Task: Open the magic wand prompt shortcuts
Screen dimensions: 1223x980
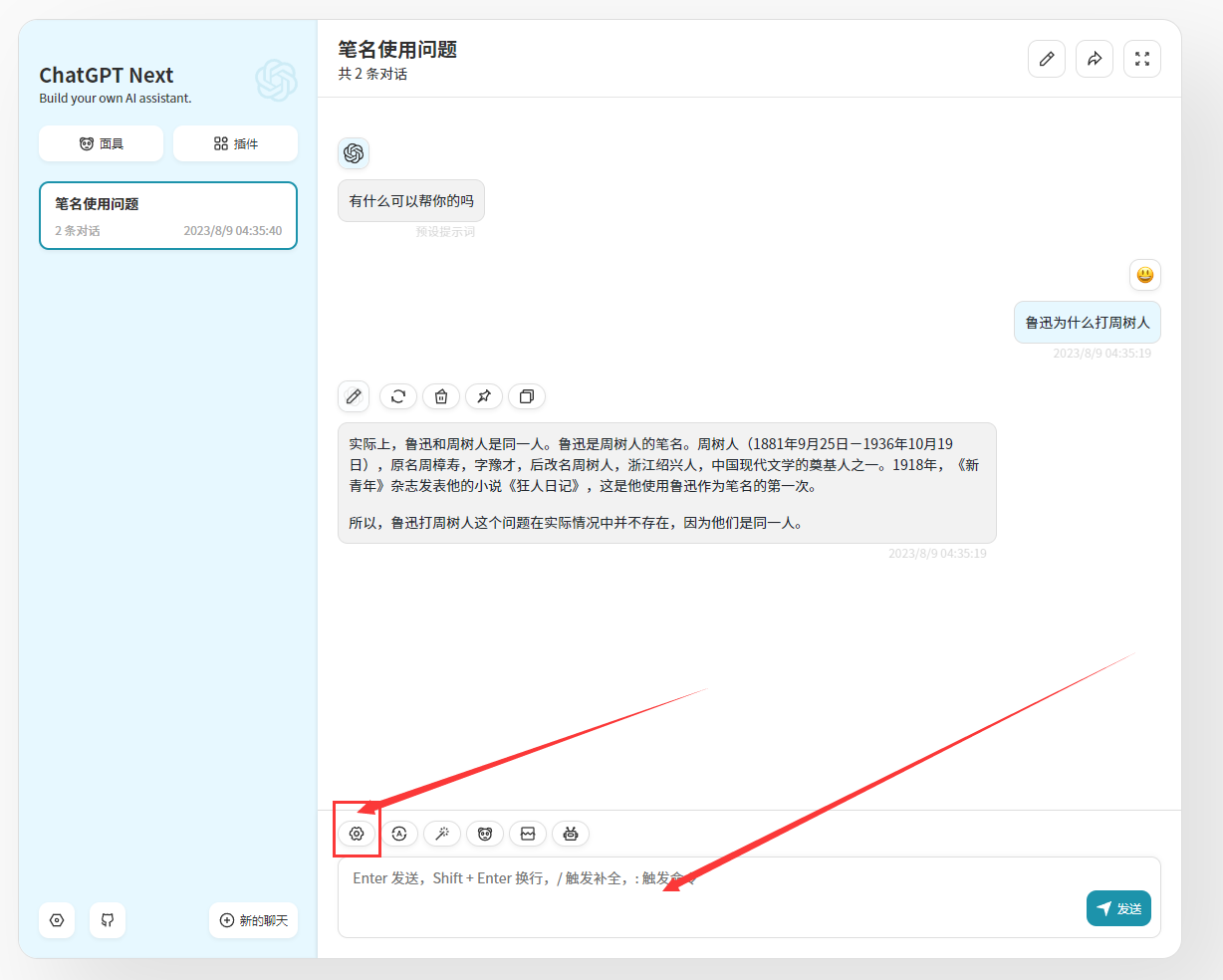Action: pyautogui.click(x=442, y=834)
